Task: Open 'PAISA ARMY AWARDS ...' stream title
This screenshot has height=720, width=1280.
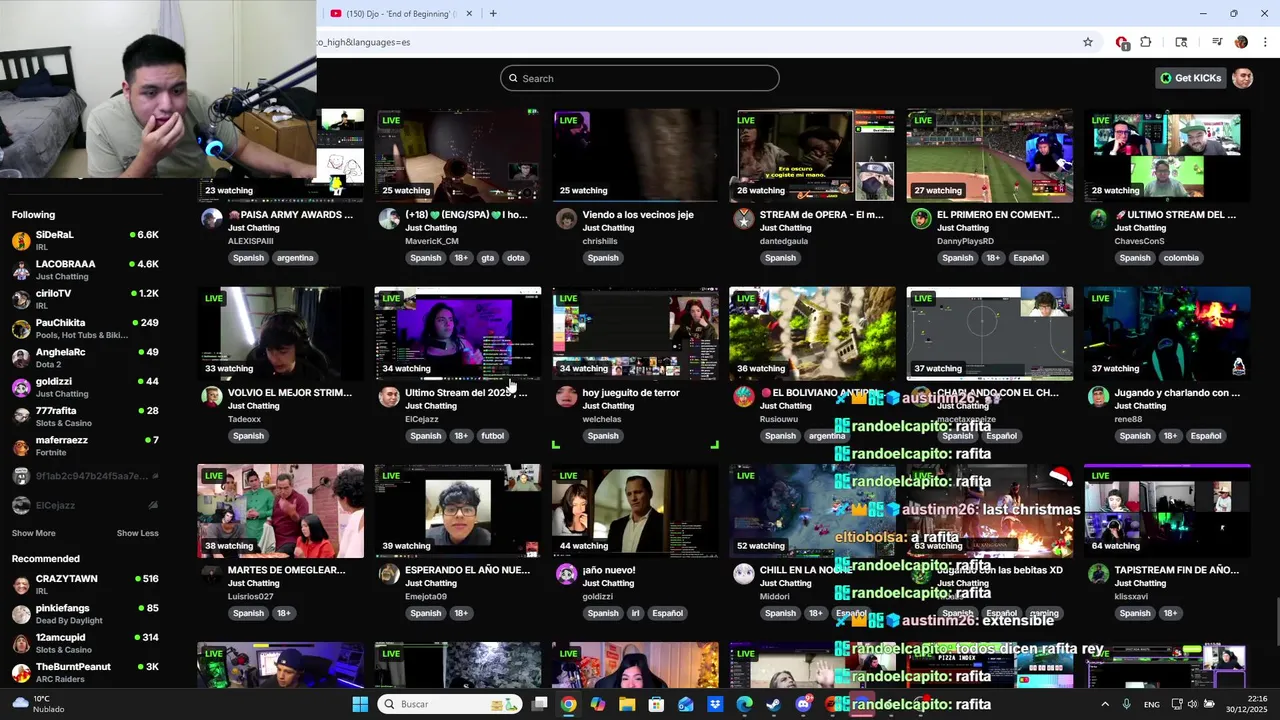Action: pyautogui.click(x=290, y=215)
